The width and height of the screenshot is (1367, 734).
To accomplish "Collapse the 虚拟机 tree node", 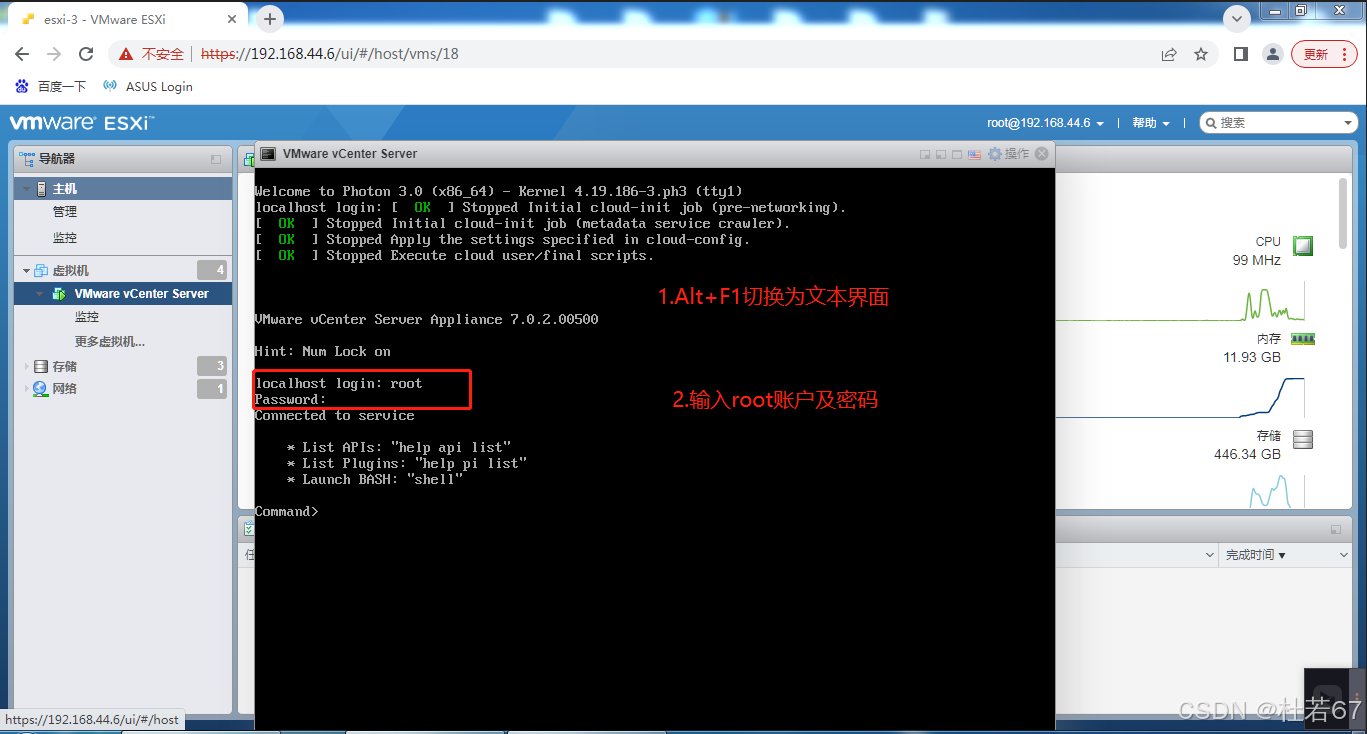I will click(x=26, y=271).
